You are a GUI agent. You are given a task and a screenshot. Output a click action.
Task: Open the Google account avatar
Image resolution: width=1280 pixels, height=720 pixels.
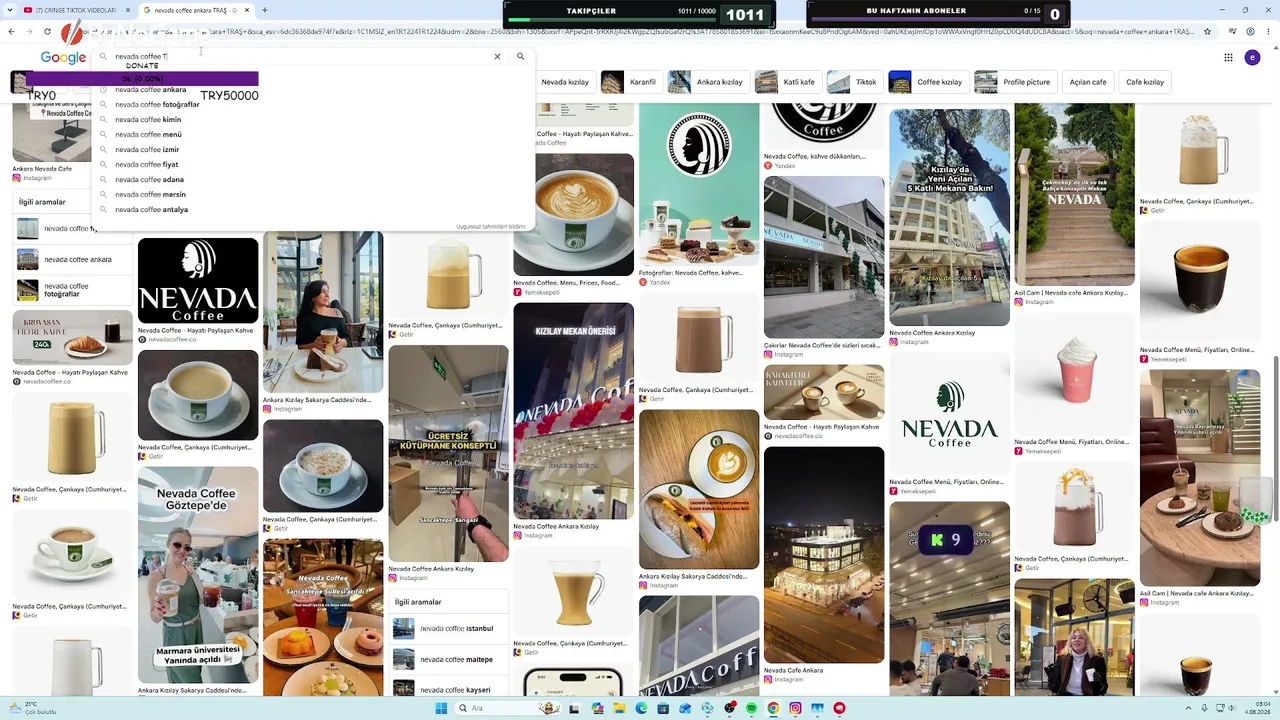[x=1252, y=58]
